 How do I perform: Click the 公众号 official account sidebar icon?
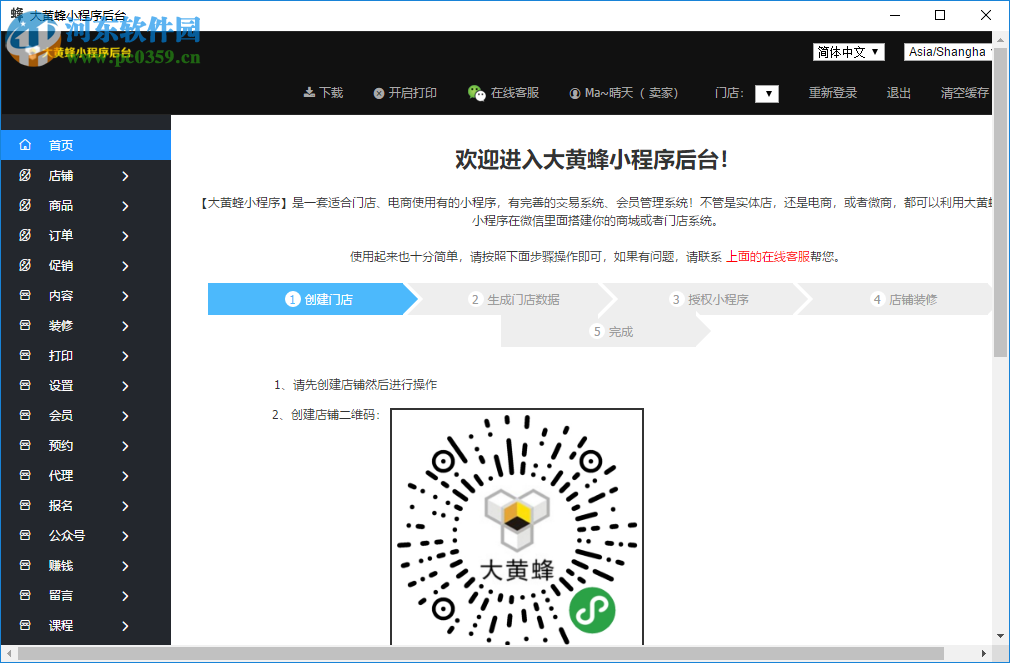(24, 535)
